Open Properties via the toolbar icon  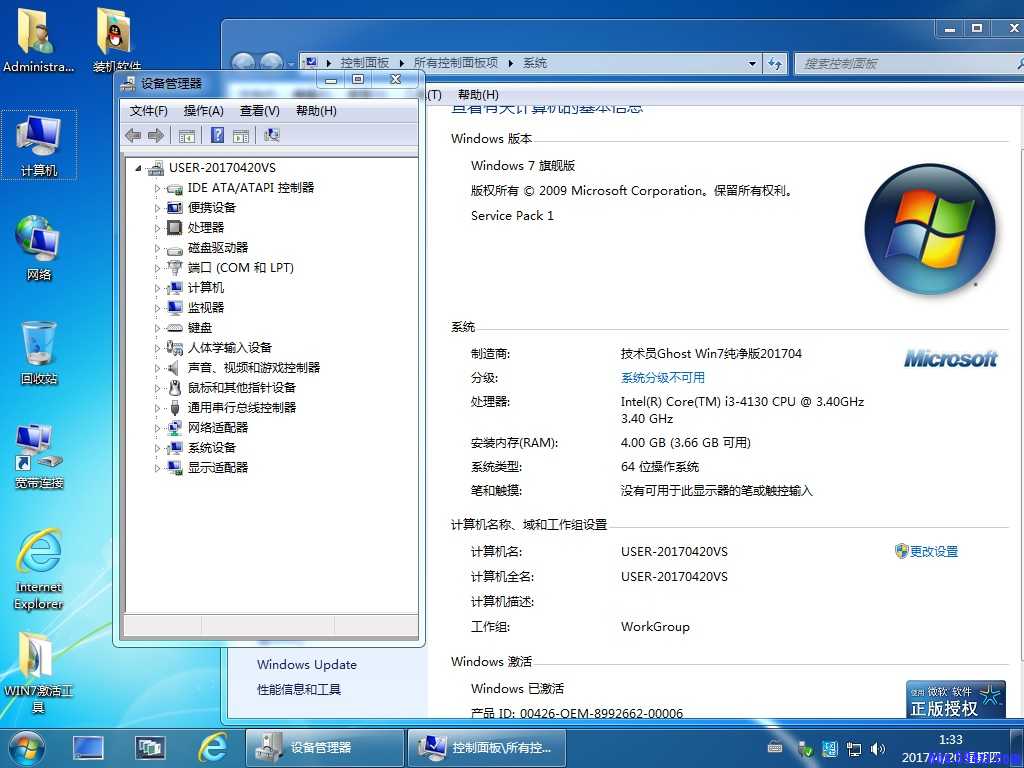pyautogui.click(x=186, y=136)
